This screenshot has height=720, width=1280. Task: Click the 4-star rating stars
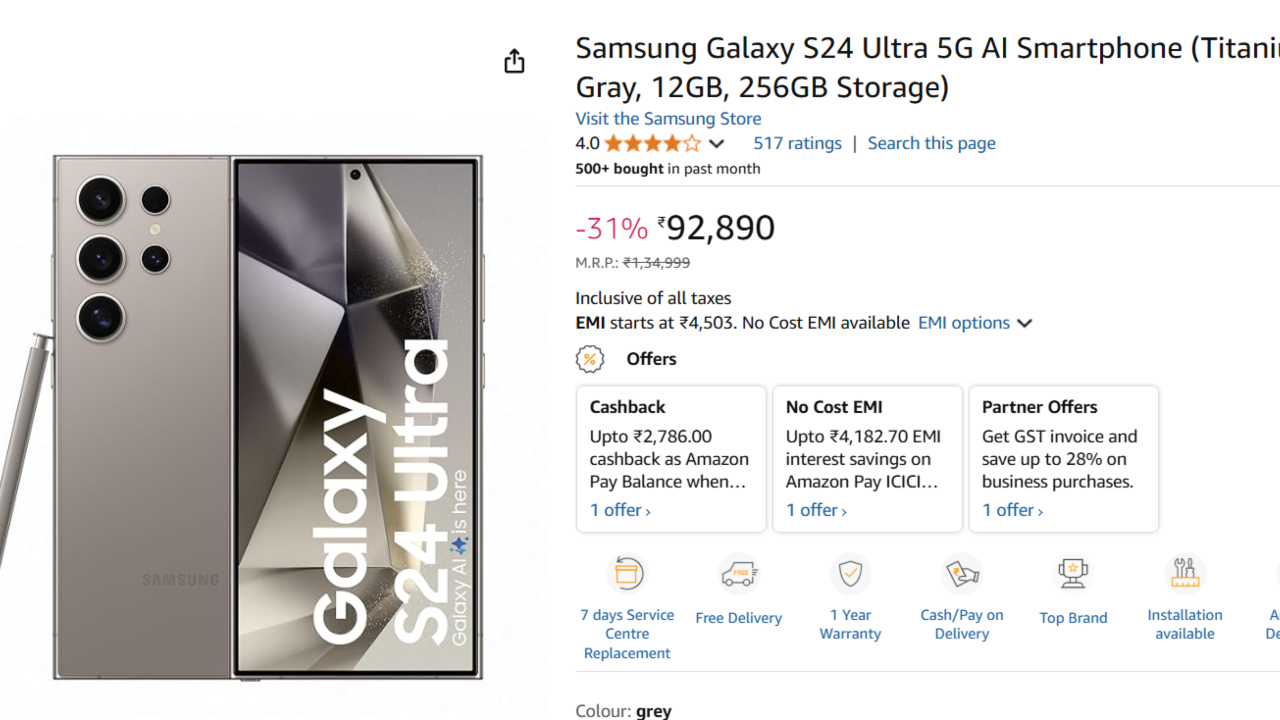[x=653, y=144]
